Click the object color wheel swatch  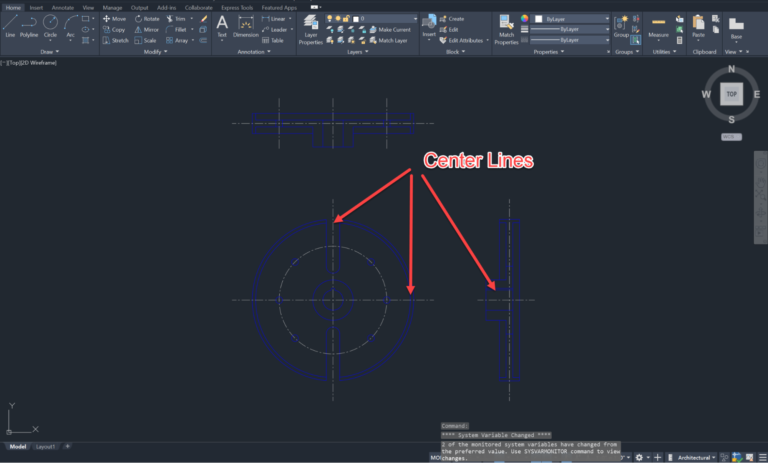pos(525,19)
